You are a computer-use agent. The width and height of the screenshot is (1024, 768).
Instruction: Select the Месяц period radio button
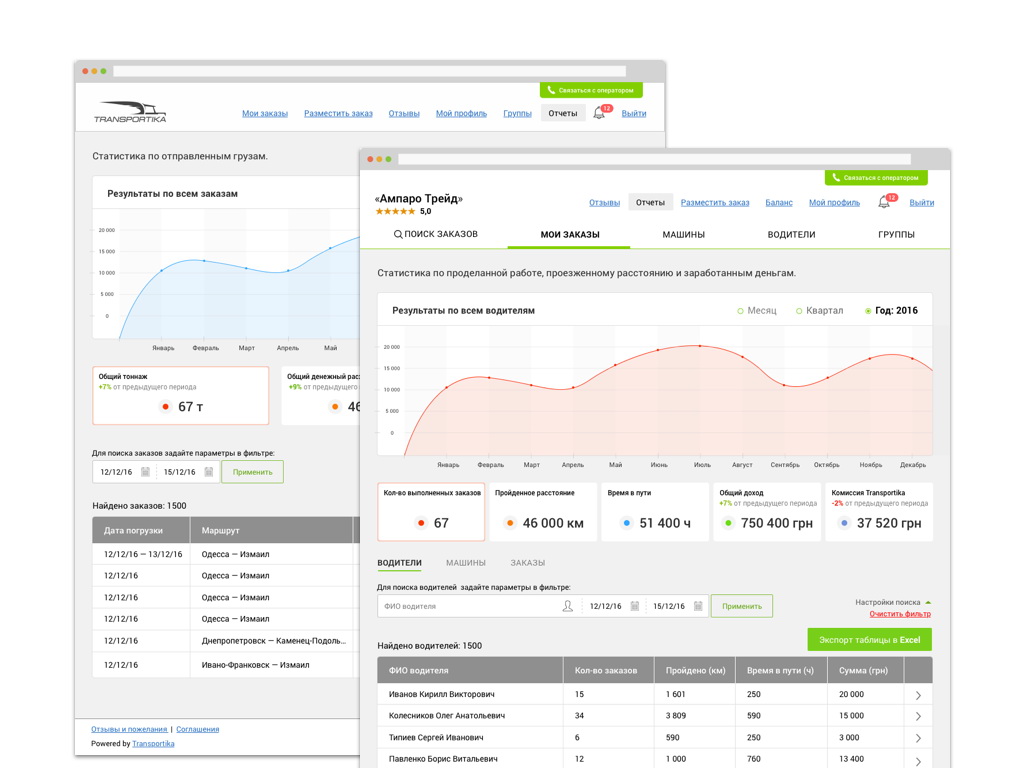click(740, 311)
